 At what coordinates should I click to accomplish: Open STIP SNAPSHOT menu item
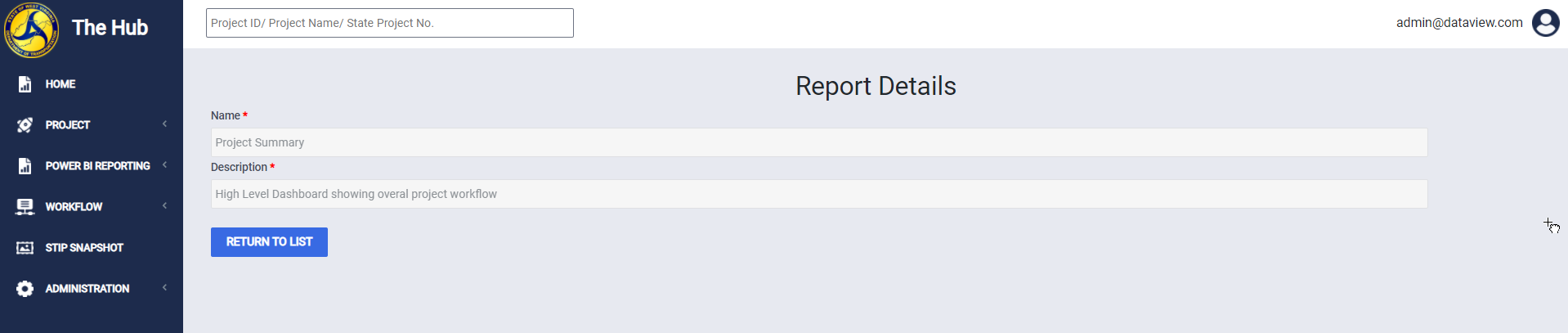click(x=84, y=248)
